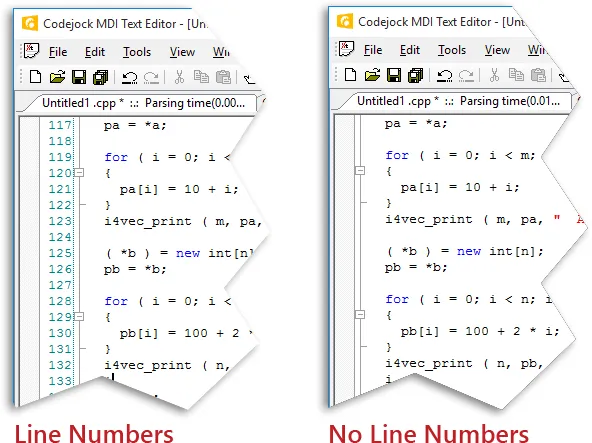
Task: Click line number 125 in the gutter
Action: click(60, 253)
